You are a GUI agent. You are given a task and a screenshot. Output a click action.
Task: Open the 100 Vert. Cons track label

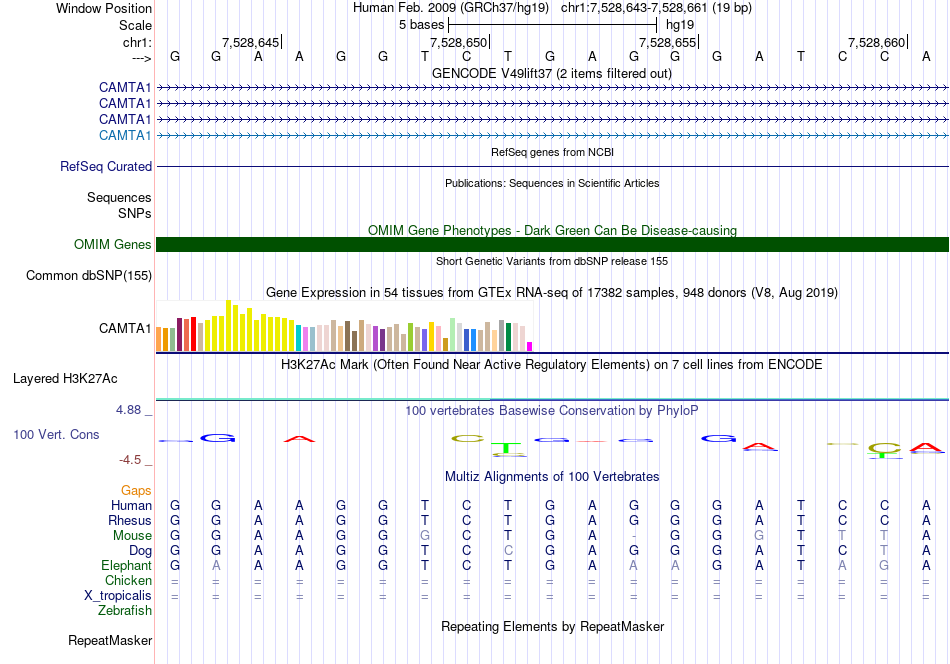point(56,434)
